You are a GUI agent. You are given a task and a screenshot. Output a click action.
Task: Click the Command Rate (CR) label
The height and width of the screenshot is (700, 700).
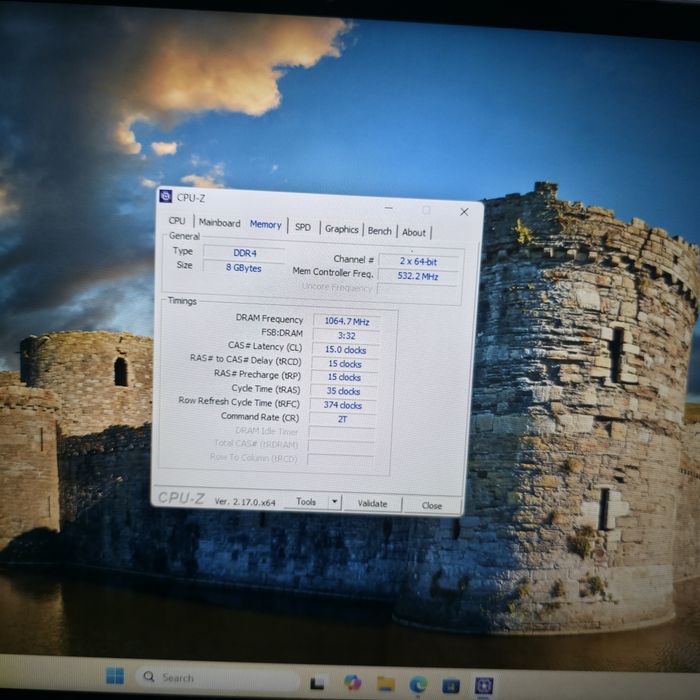[260, 417]
